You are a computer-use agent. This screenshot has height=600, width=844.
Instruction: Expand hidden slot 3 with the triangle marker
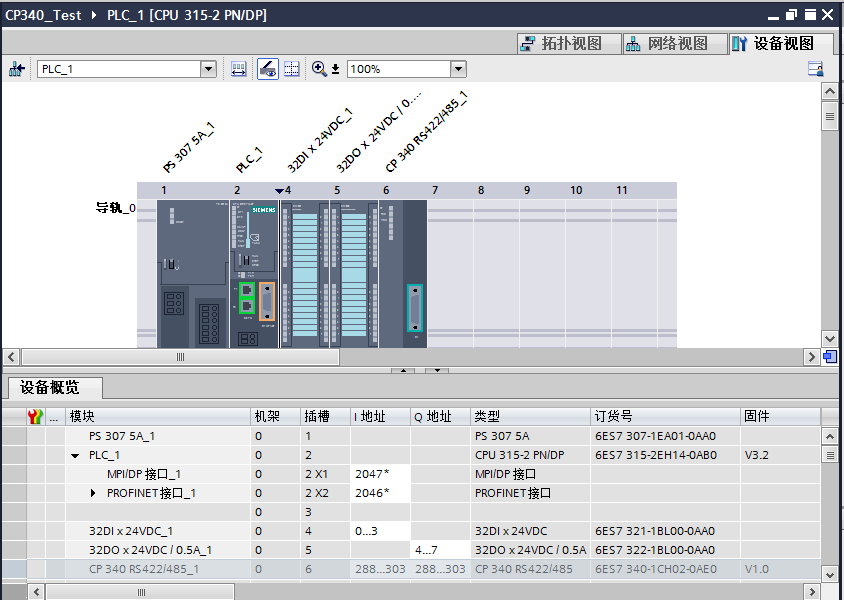(279, 190)
